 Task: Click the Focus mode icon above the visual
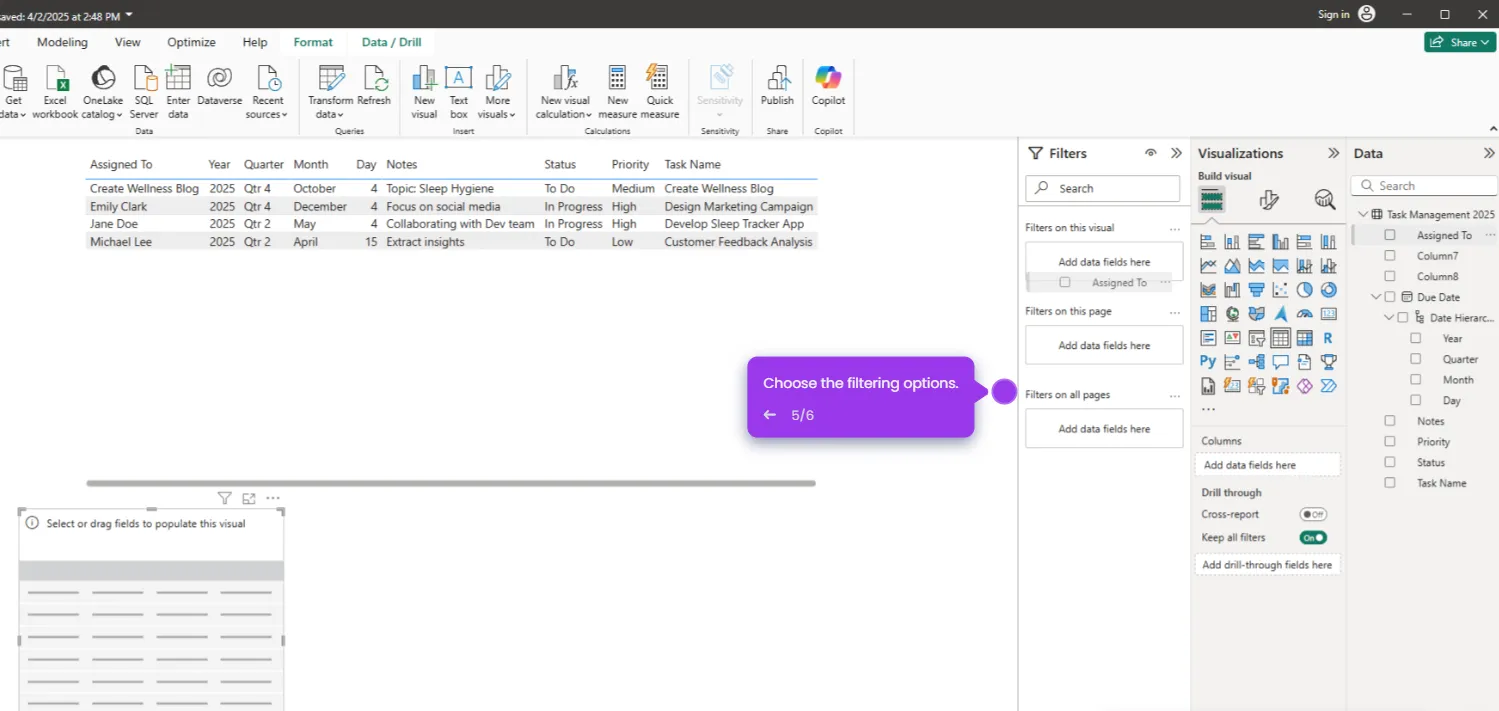249,498
